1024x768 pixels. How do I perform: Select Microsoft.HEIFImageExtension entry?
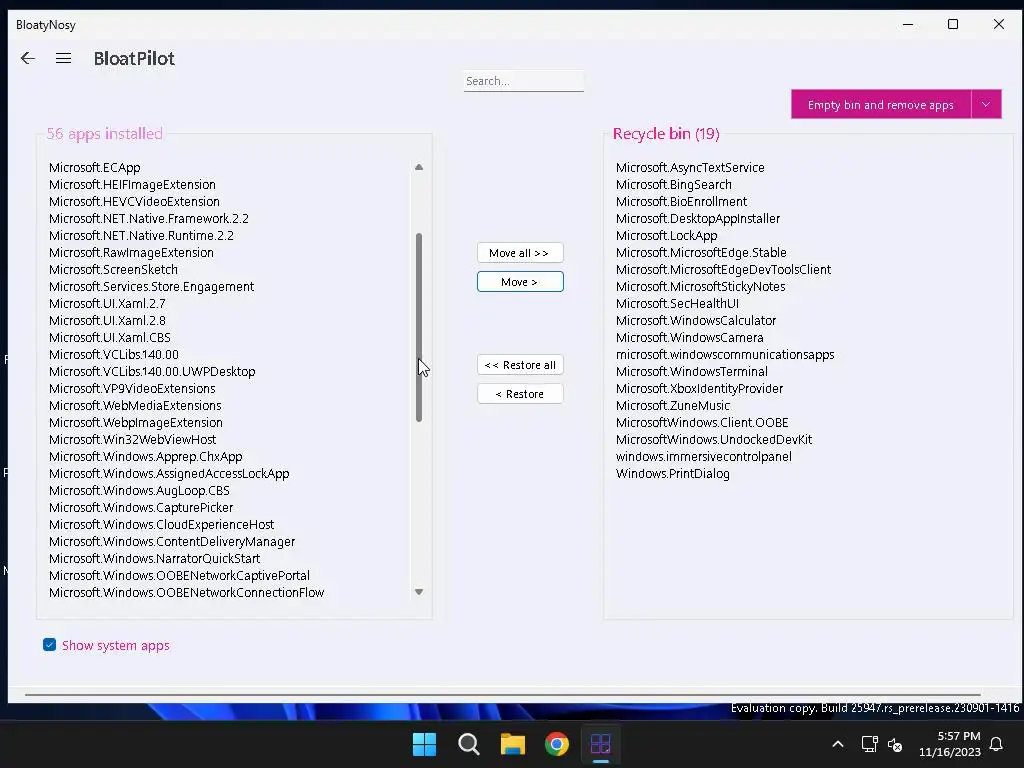133,184
